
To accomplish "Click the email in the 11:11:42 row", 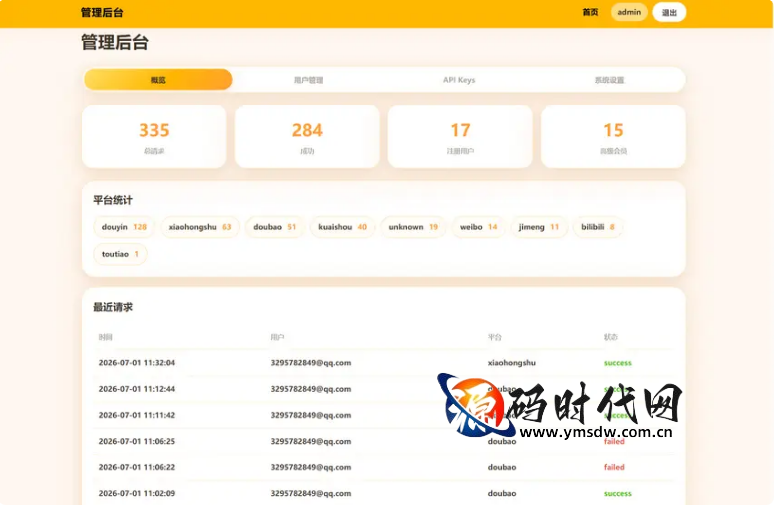I will (311, 415).
